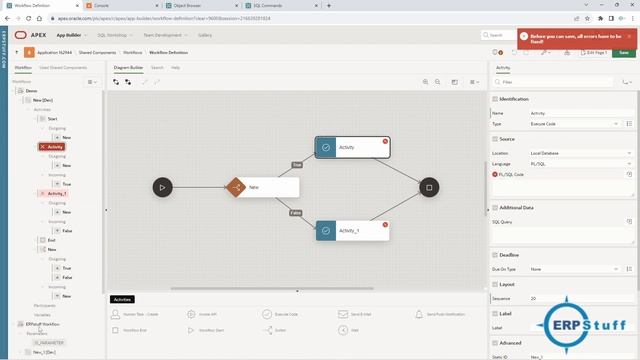Collapse the Source section
This screenshot has height=360, width=640.
pos(495,139)
